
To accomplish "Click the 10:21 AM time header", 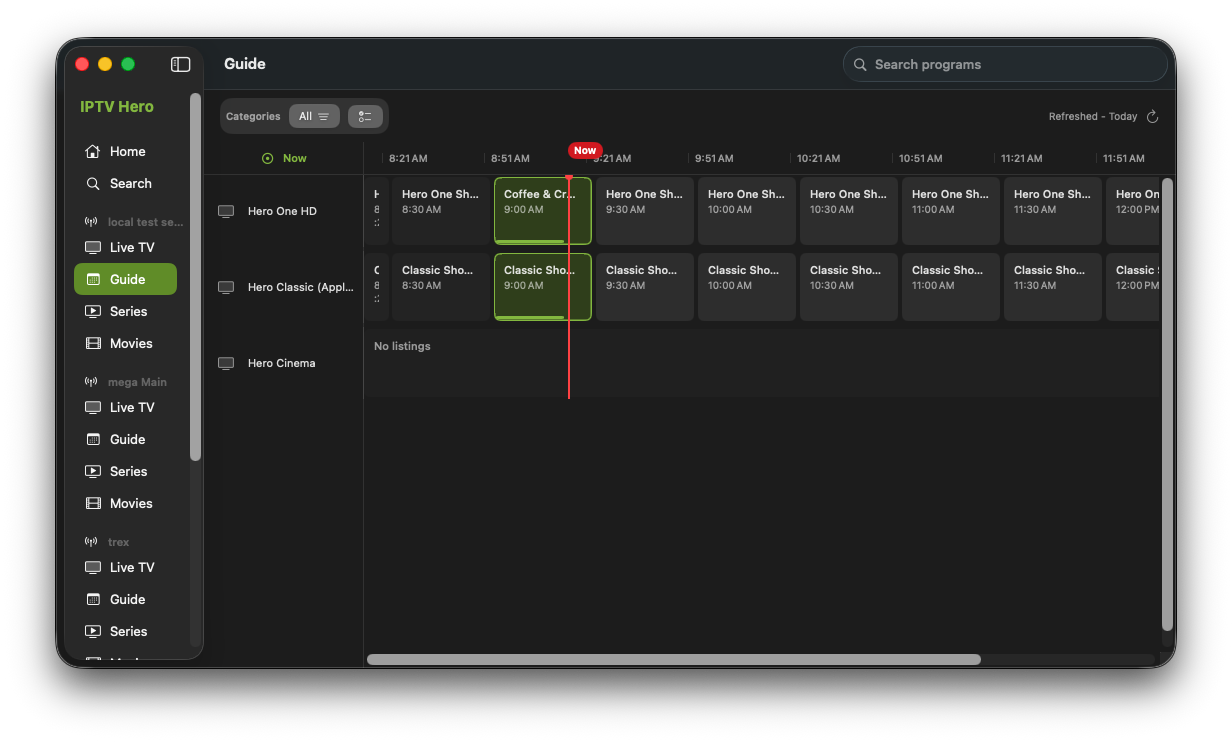I will coord(818,158).
